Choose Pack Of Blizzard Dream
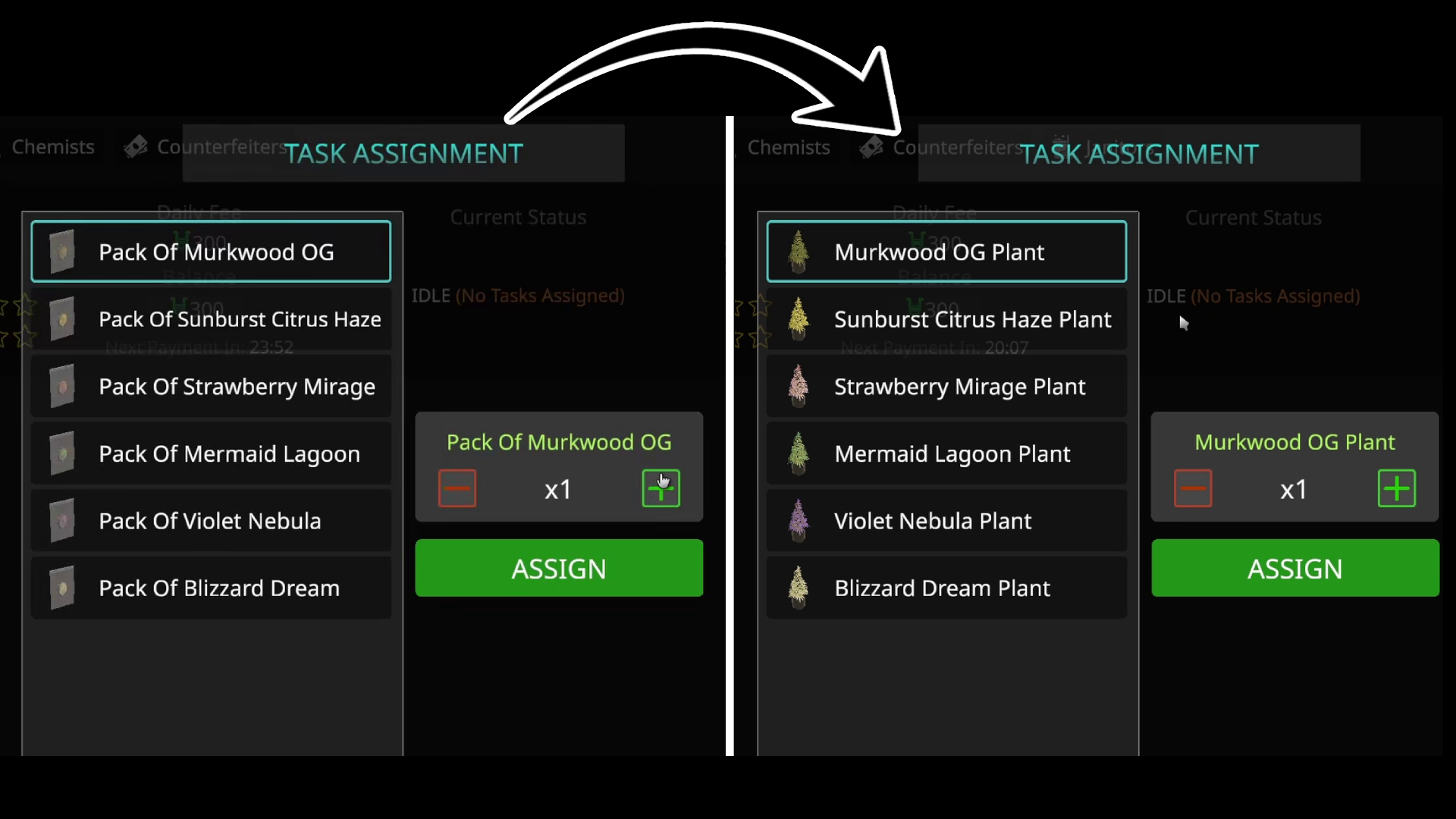This screenshot has height=819, width=1456. (211, 588)
